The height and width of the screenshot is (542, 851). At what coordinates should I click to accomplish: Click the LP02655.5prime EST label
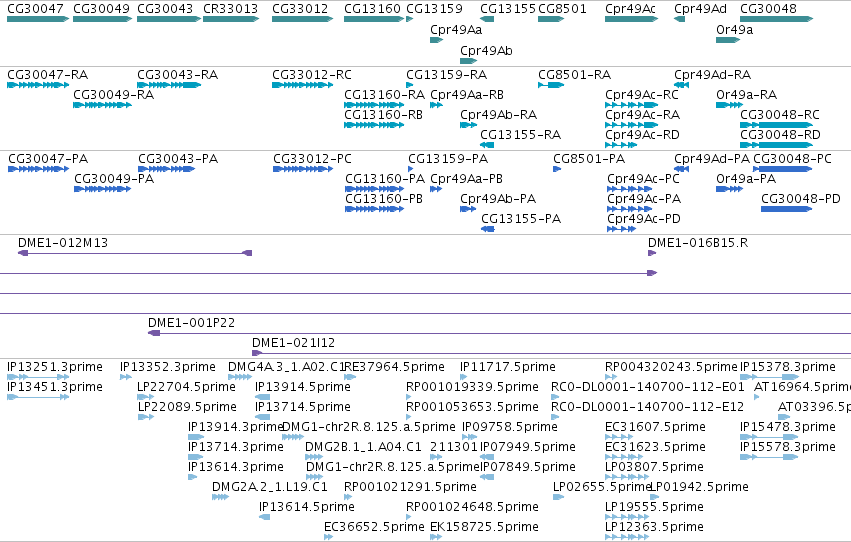coord(601,487)
